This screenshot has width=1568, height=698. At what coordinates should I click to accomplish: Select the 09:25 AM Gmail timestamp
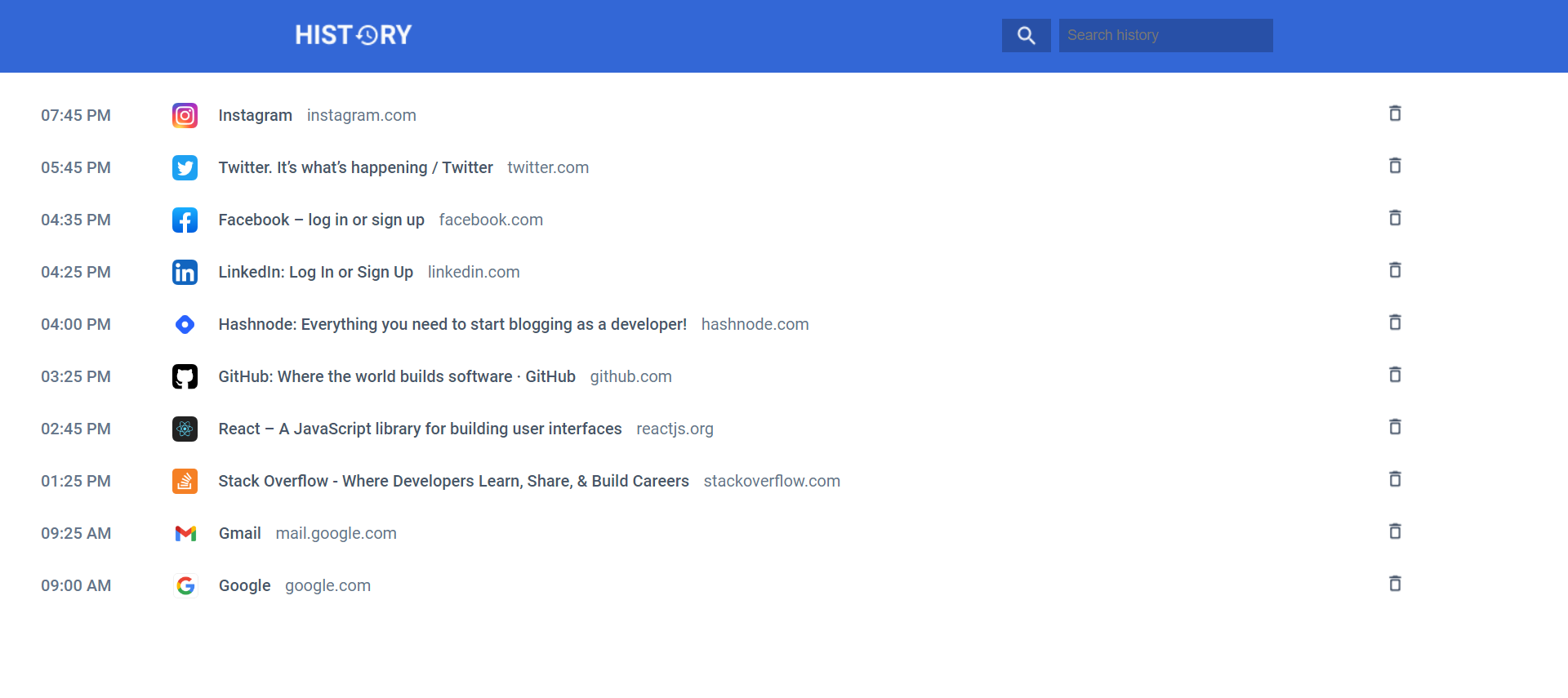tap(76, 533)
